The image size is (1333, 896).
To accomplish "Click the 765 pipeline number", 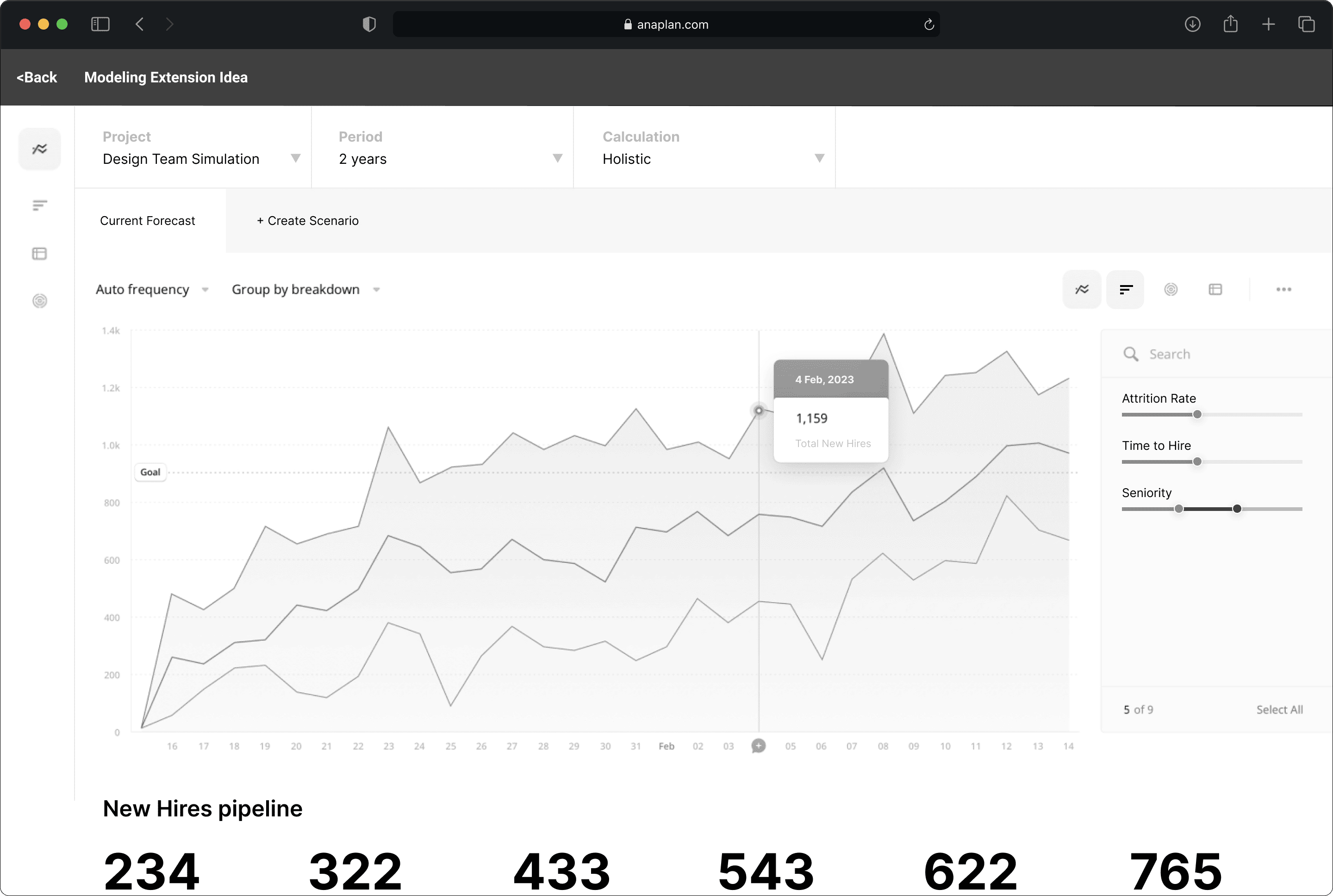I will [1176, 871].
